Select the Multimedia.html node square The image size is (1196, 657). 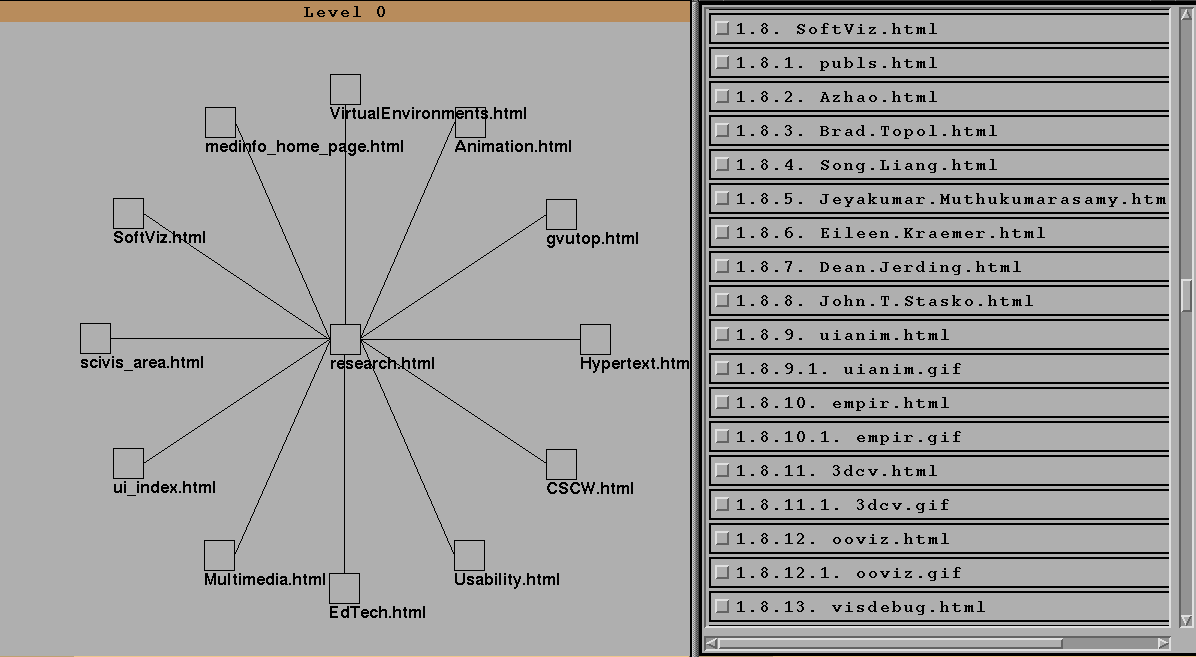(219, 555)
